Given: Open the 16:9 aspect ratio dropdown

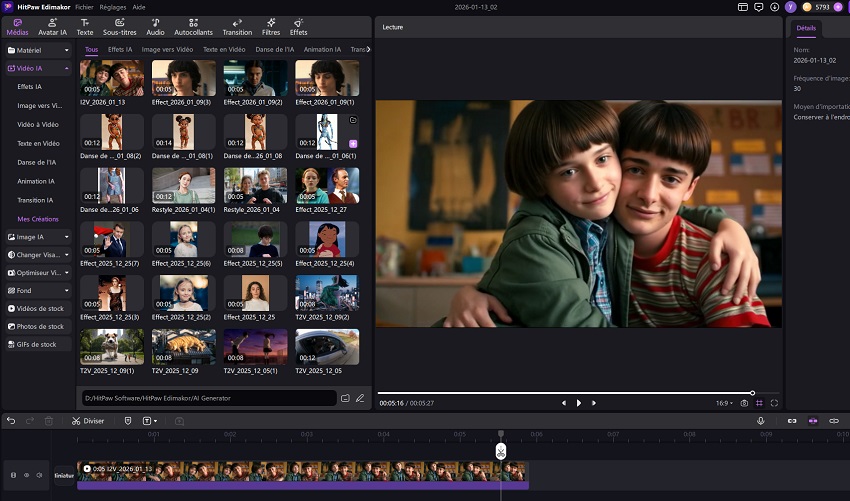Looking at the screenshot, I should tap(724, 403).
